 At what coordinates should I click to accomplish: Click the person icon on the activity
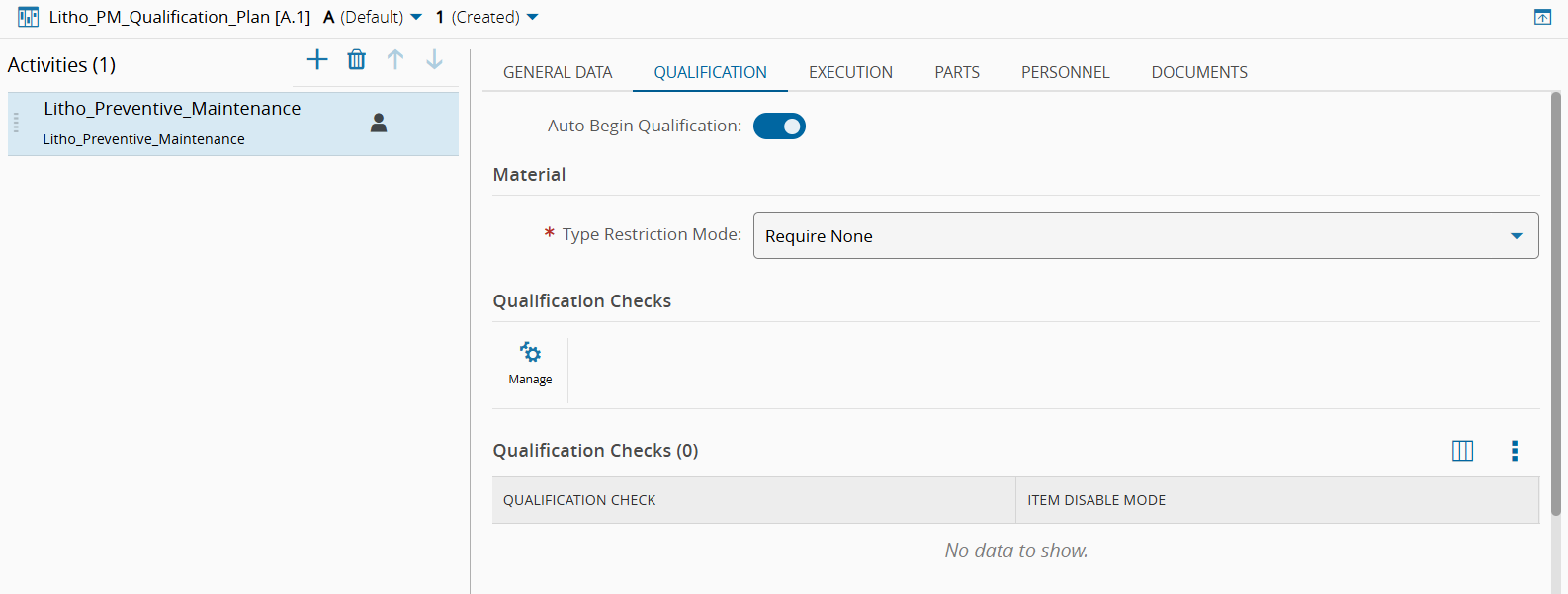click(379, 123)
